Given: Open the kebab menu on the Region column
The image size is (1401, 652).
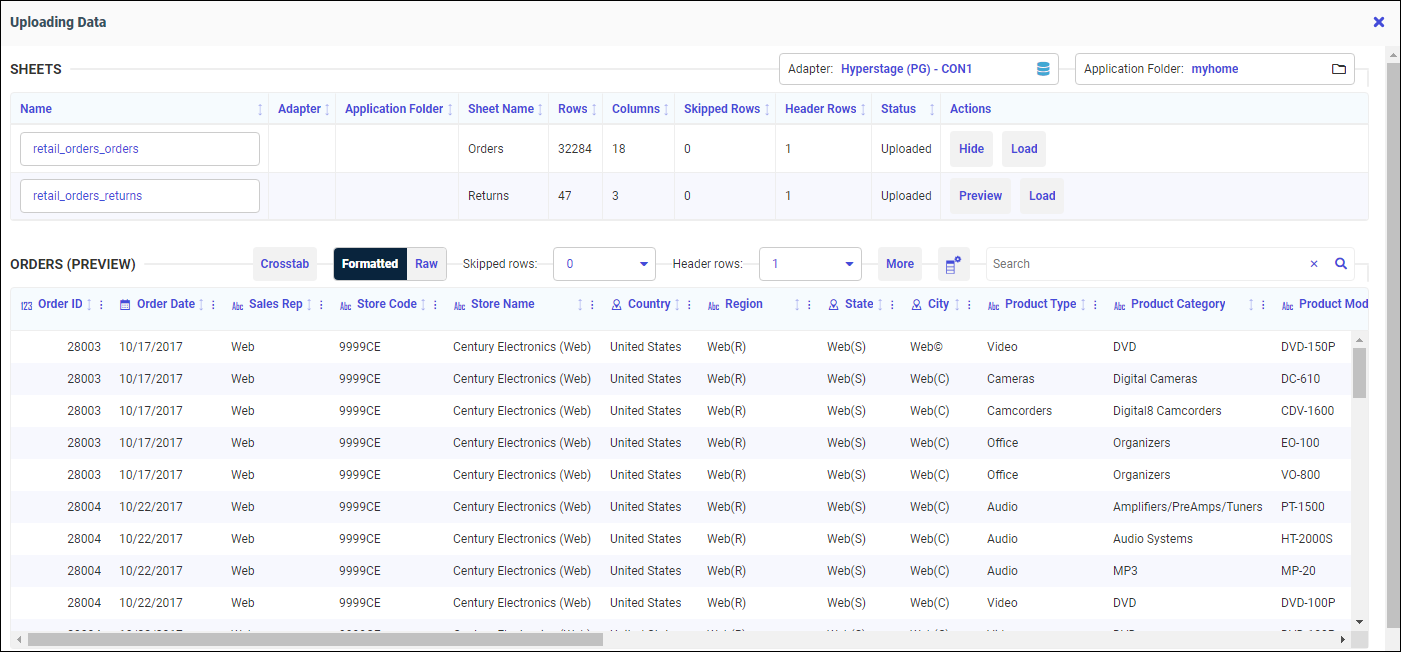Looking at the screenshot, I should [x=808, y=304].
